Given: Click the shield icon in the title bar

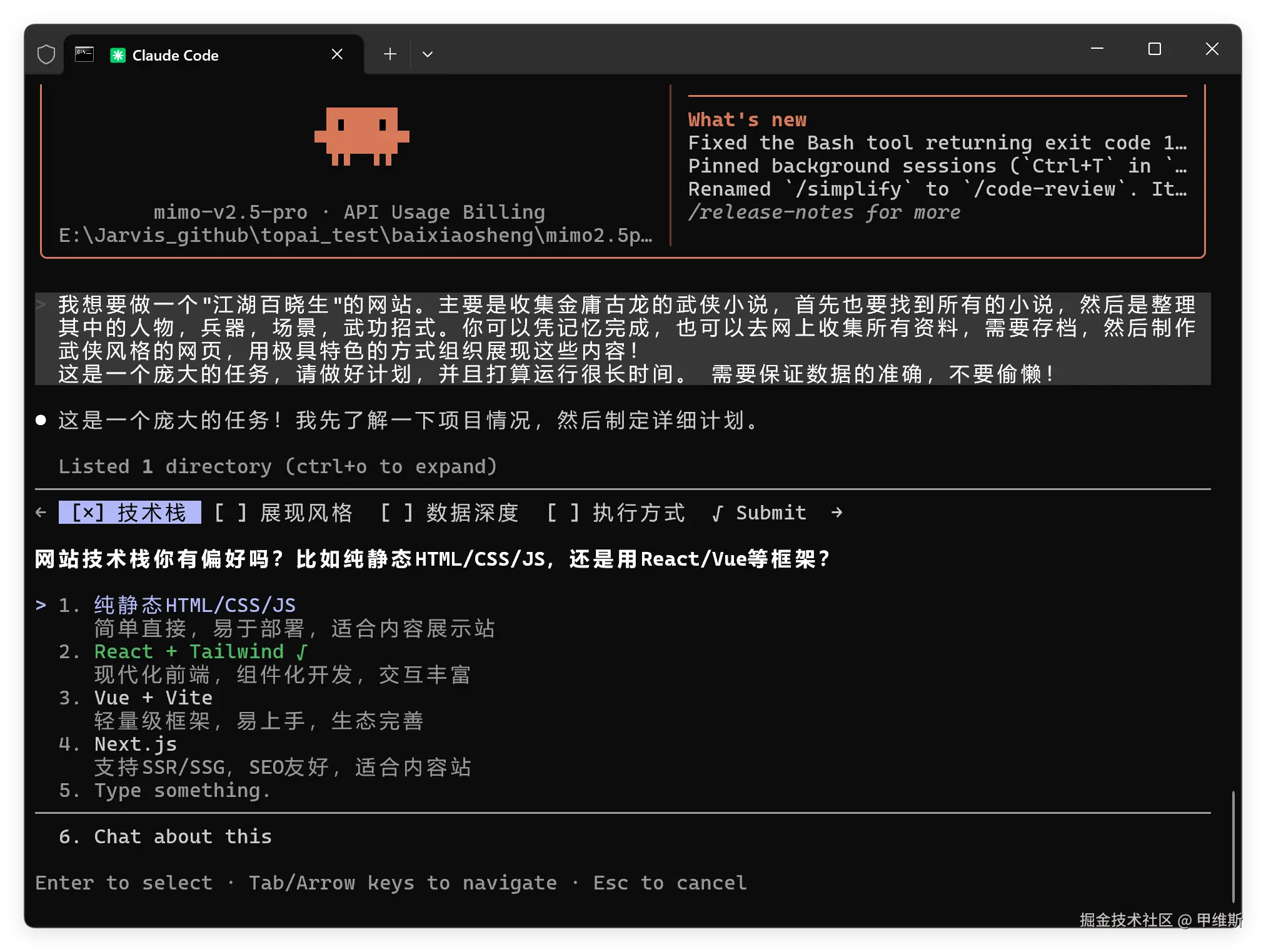Looking at the screenshot, I should 46,55.
